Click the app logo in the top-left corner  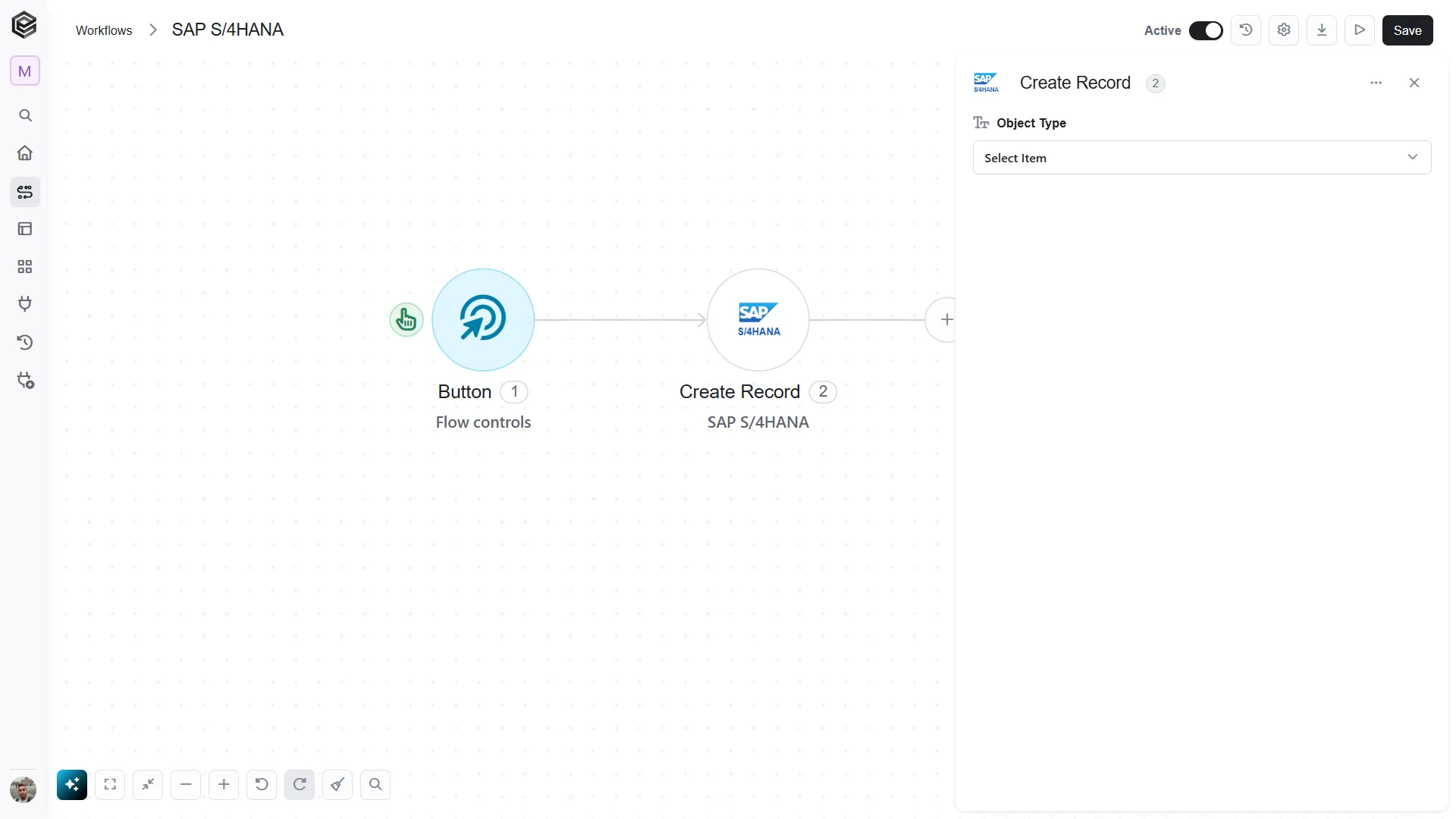tap(24, 25)
